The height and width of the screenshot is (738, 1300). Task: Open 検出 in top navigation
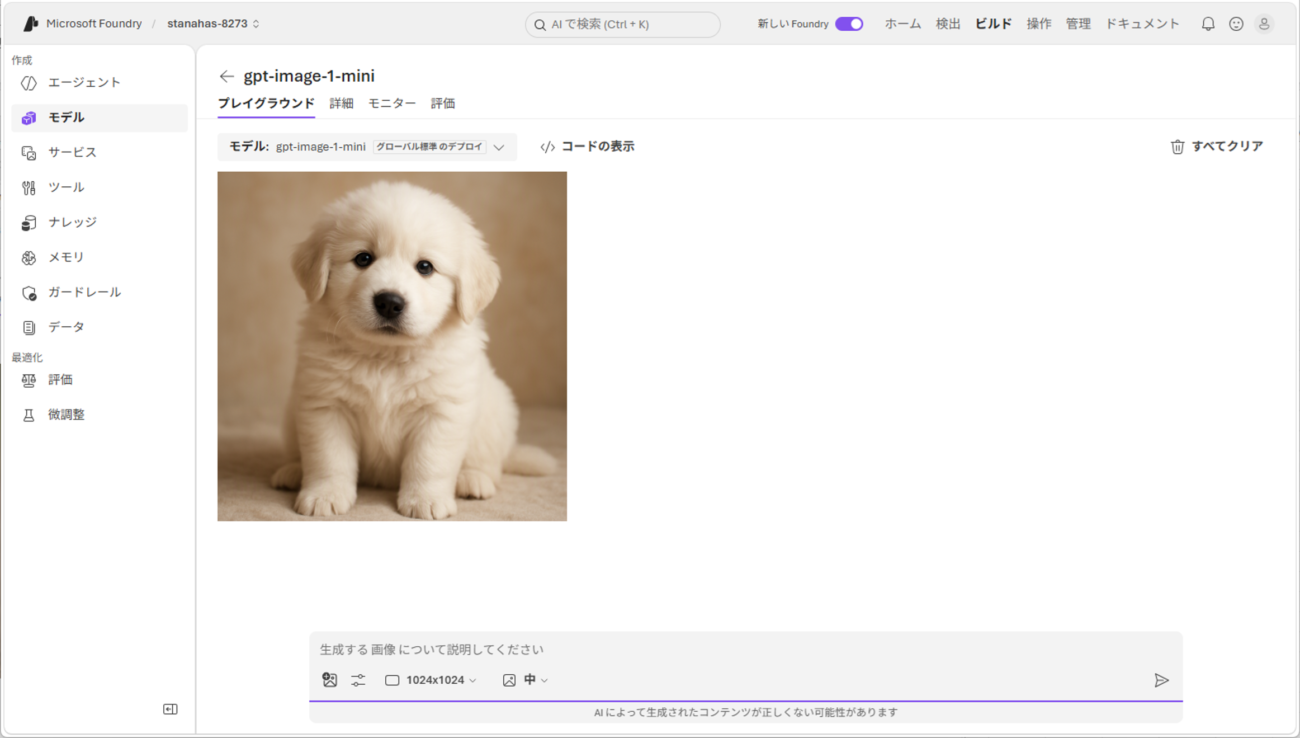[x=948, y=24]
